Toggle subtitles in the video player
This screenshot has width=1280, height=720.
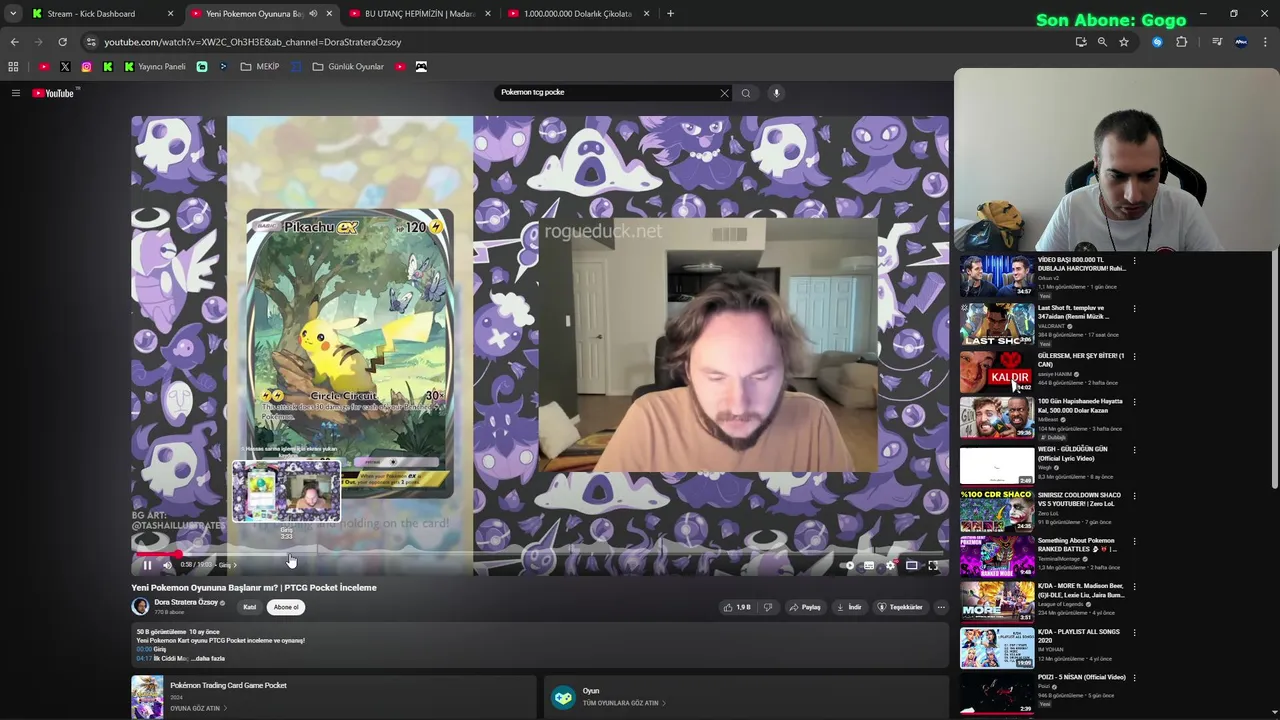(869, 565)
